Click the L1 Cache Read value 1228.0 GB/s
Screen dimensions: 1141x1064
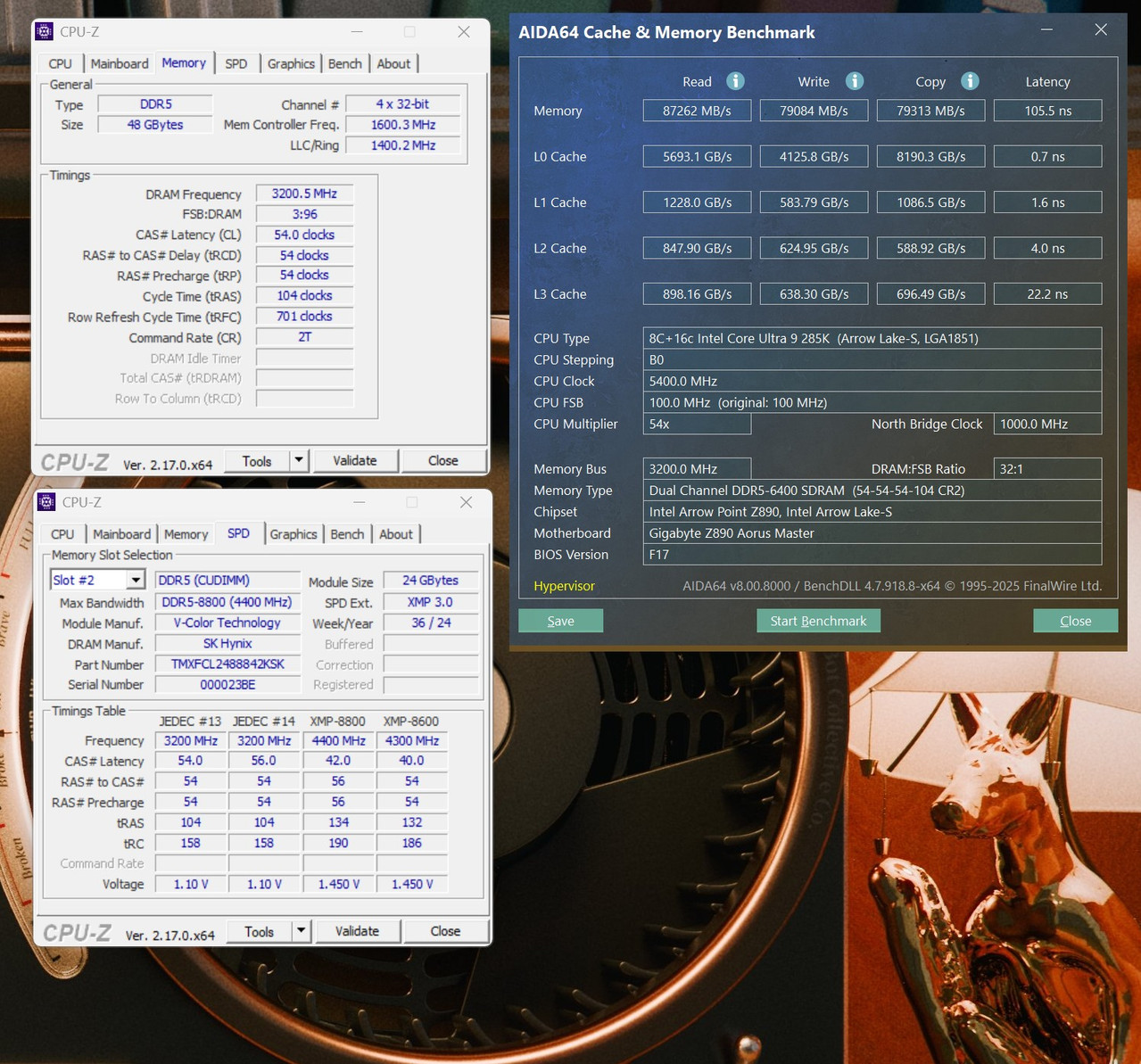coord(697,202)
